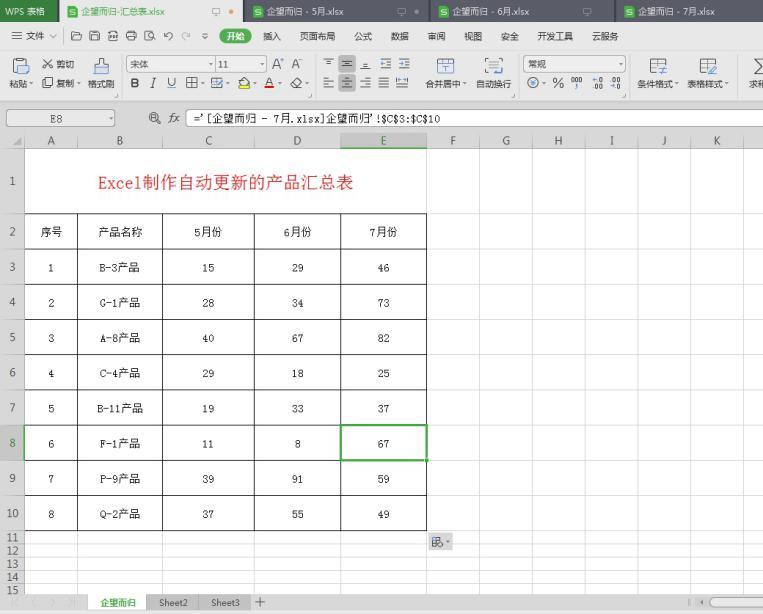The height and width of the screenshot is (614, 763).
Task: Expand the Merge and Center arrow
Action: click(x=465, y=84)
